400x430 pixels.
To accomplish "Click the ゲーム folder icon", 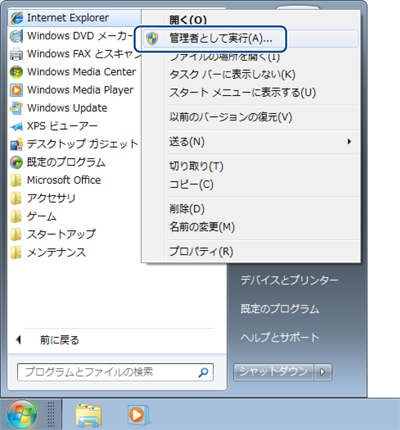I will pos(16,216).
